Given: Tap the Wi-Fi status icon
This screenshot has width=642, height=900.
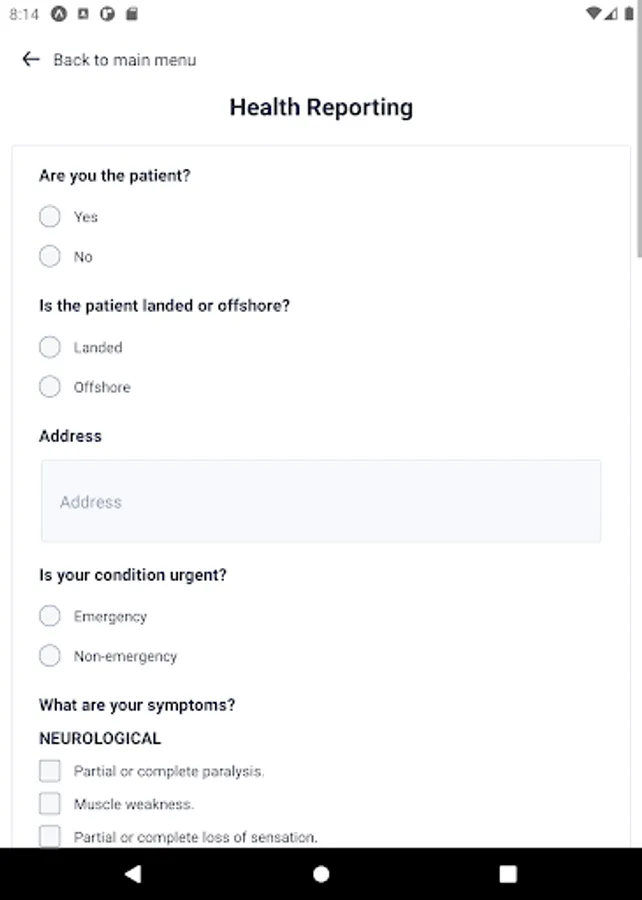Looking at the screenshot, I should pos(594,14).
